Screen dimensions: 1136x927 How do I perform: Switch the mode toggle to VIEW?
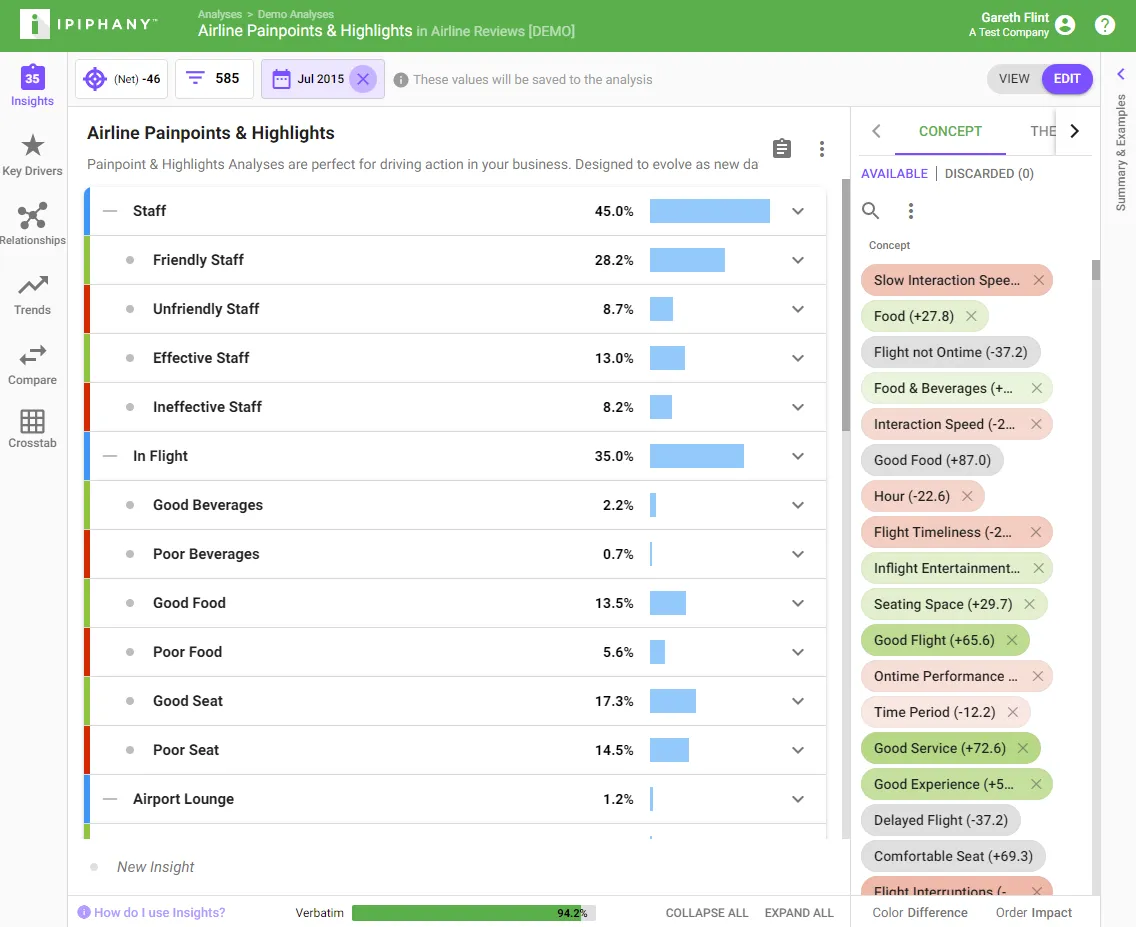1014,79
